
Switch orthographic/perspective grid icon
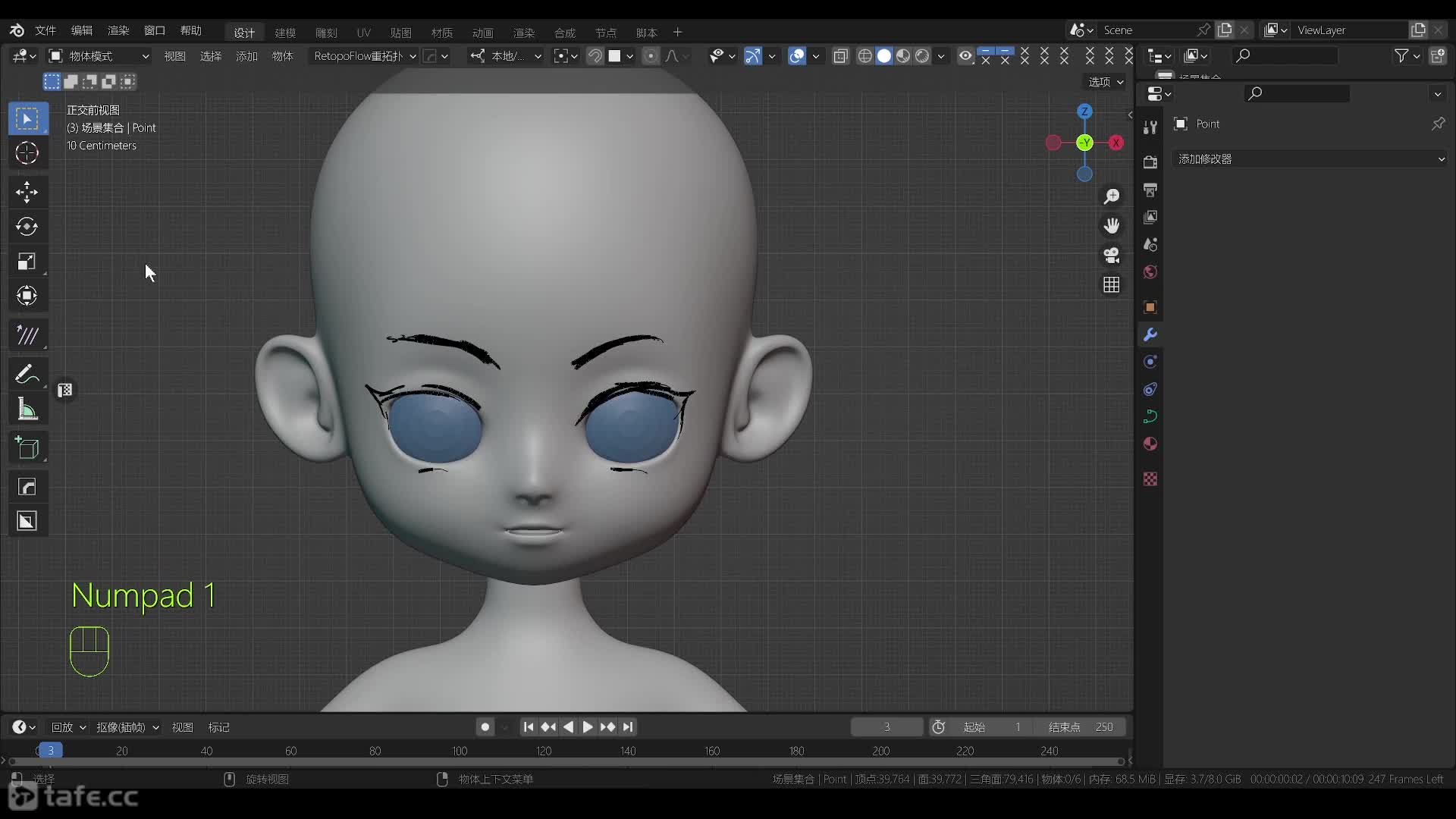(x=1112, y=285)
